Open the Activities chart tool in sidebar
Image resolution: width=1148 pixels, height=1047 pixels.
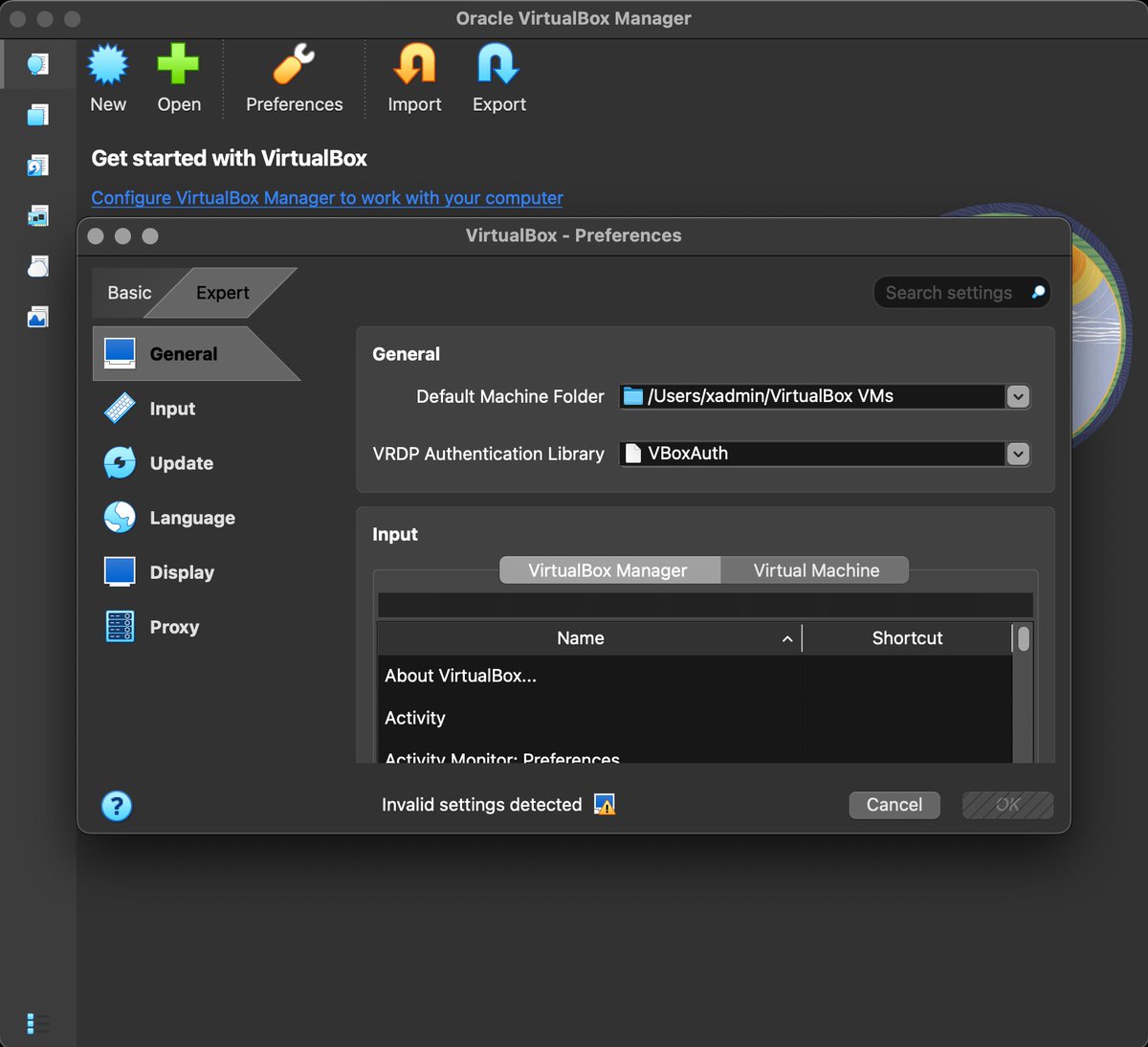(x=37, y=317)
